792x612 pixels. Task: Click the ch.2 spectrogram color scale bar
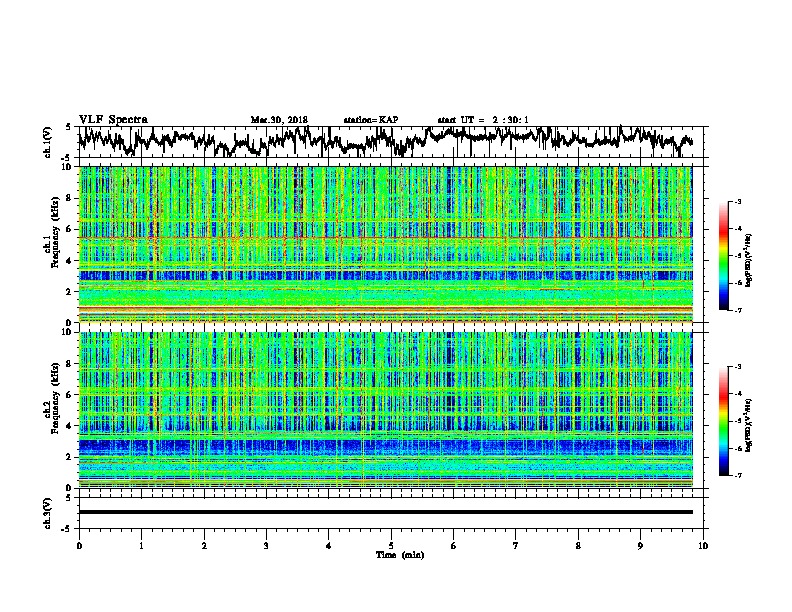coord(724,421)
